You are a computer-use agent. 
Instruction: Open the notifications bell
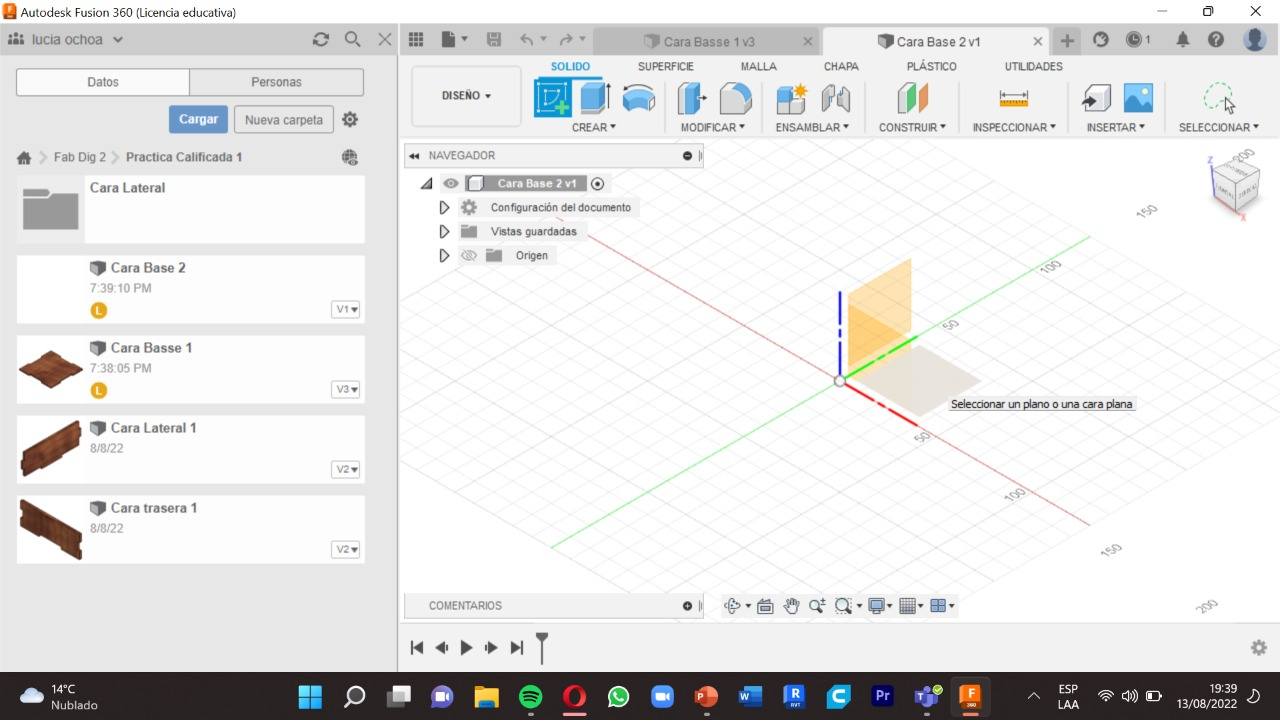point(1183,40)
